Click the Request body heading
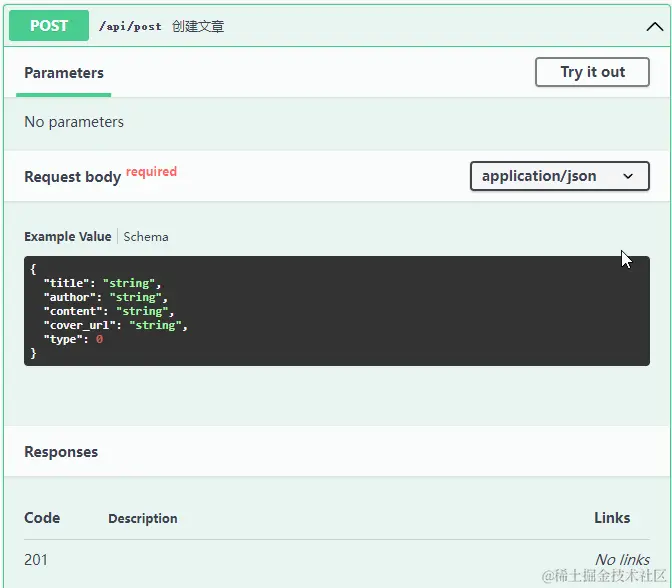672x588 pixels. [73, 177]
